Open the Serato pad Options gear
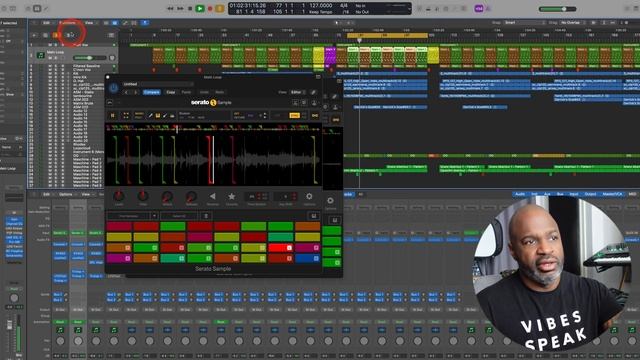This screenshot has height=360, width=640. click(309, 196)
